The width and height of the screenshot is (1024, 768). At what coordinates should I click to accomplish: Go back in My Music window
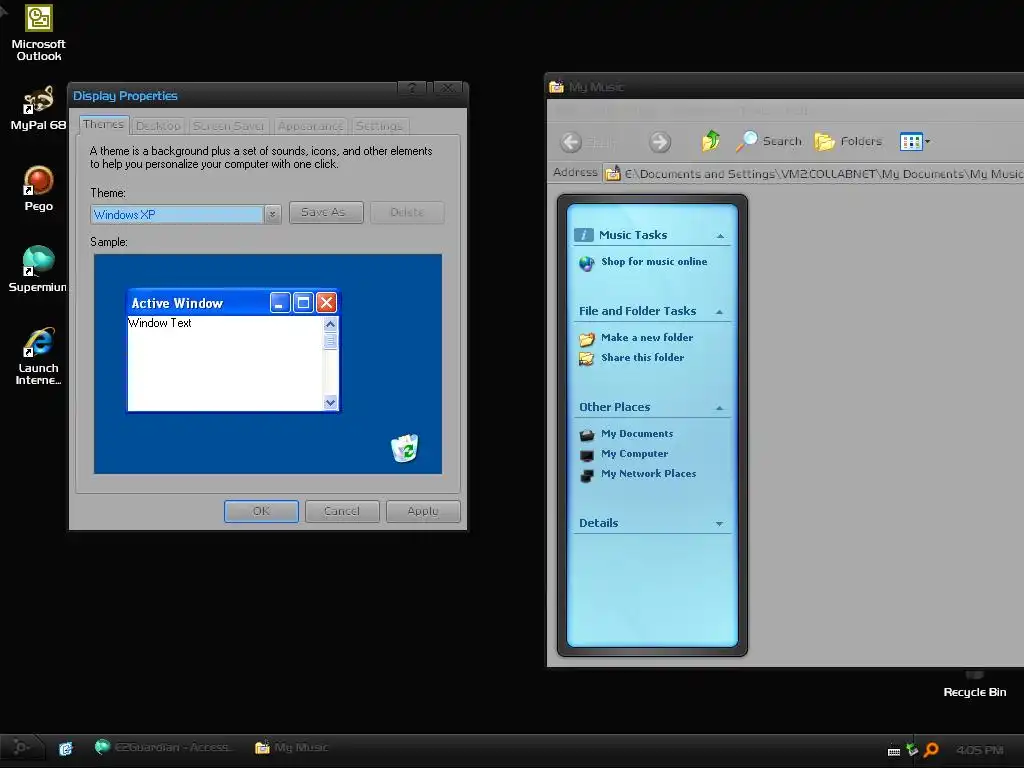[571, 142]
